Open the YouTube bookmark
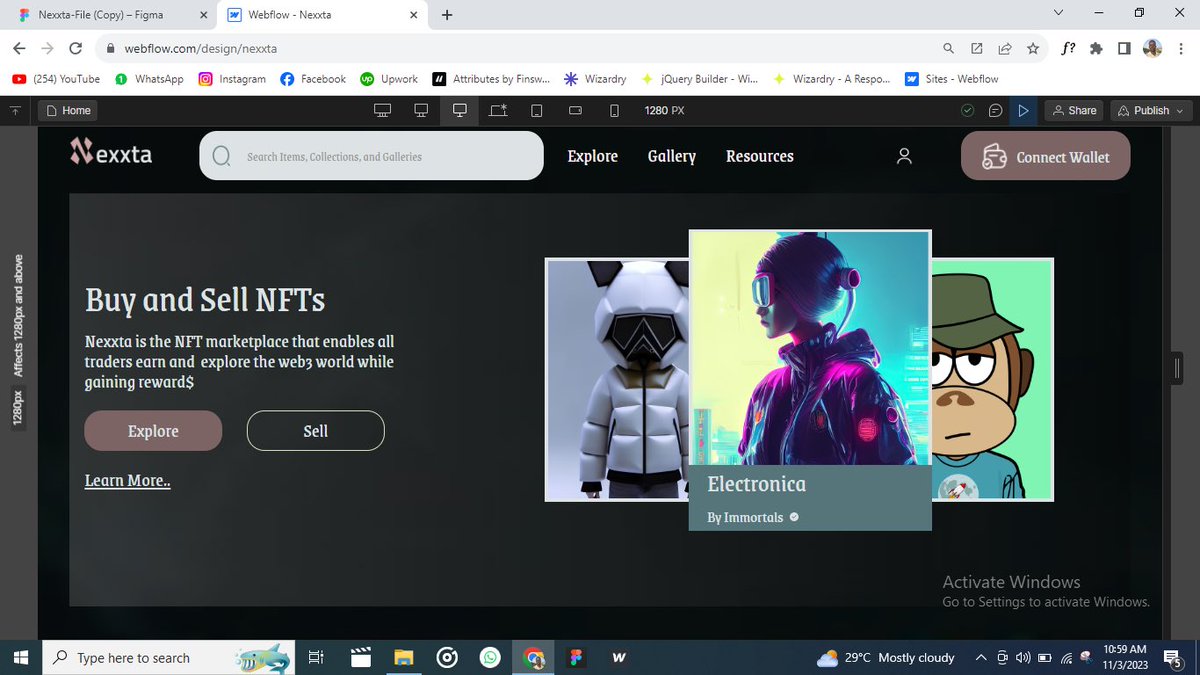 (x=56, y=79)
